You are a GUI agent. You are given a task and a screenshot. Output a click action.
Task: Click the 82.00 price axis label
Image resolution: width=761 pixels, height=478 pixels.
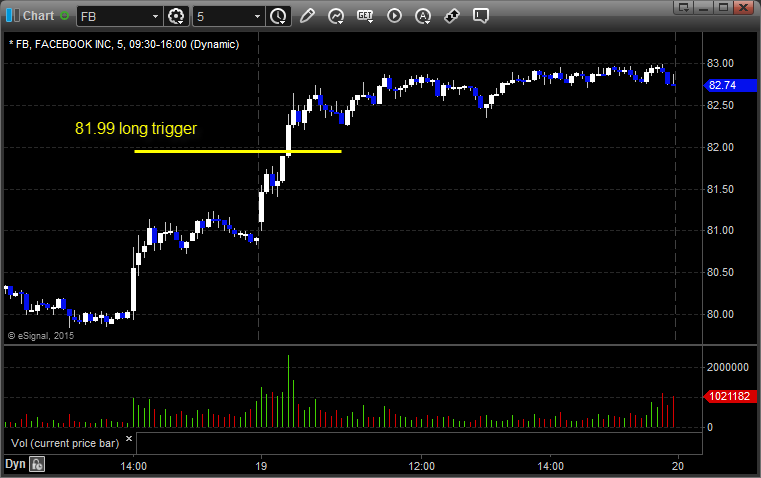point(720,148)
